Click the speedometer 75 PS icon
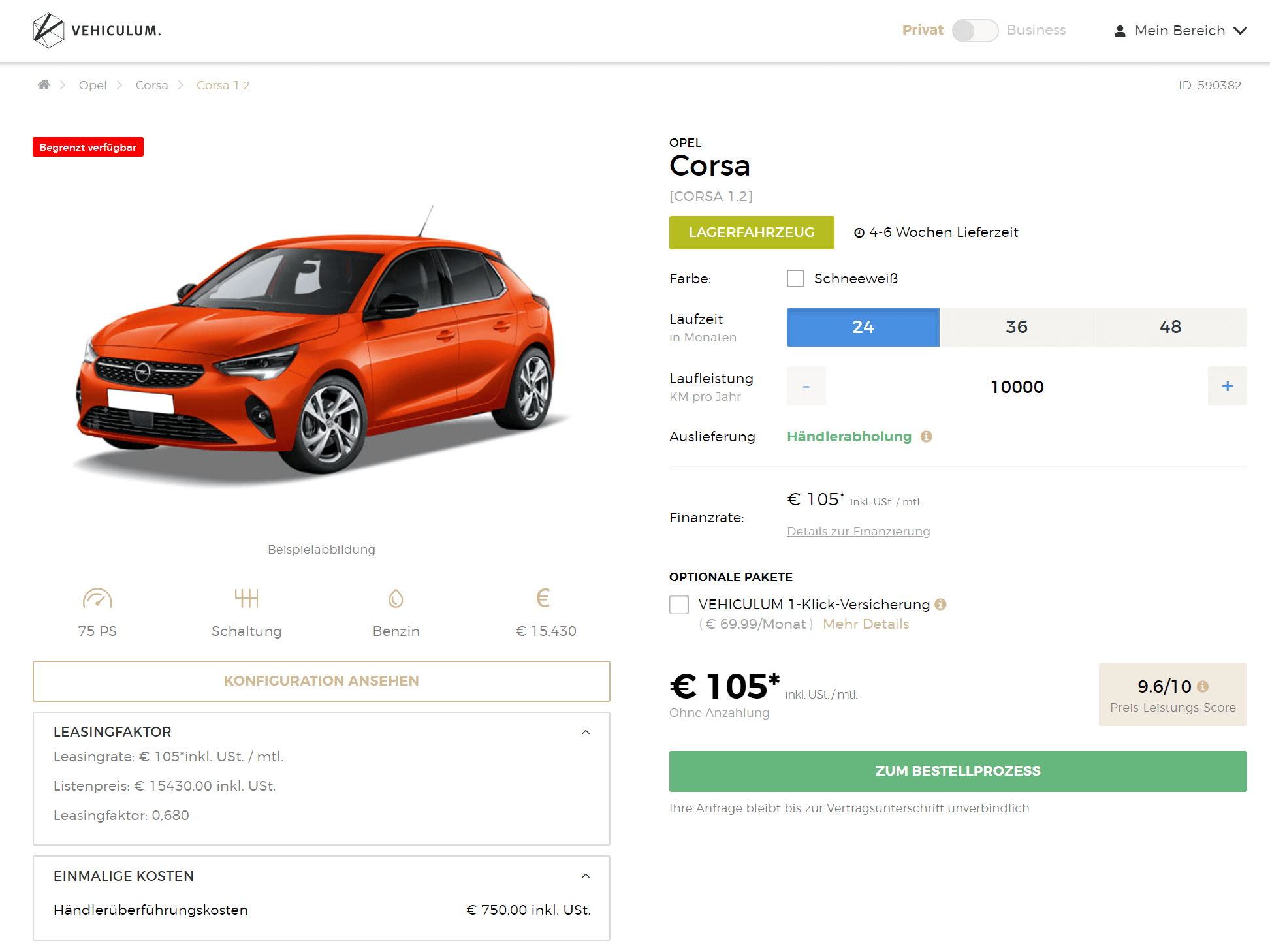 point(97,598)
